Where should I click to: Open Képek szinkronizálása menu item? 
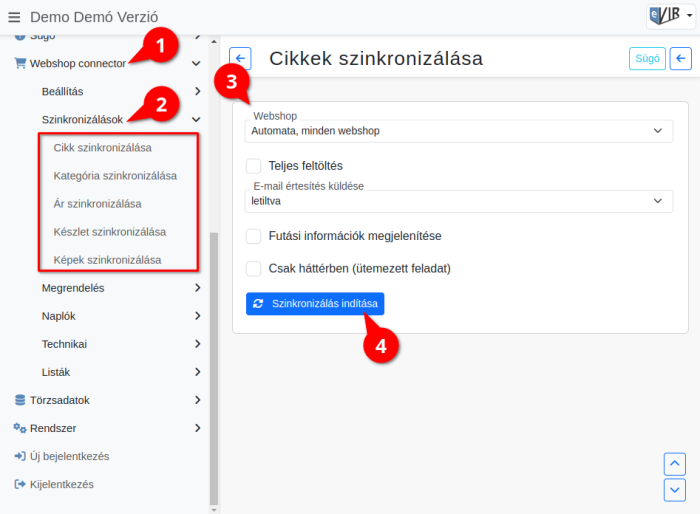107,260
